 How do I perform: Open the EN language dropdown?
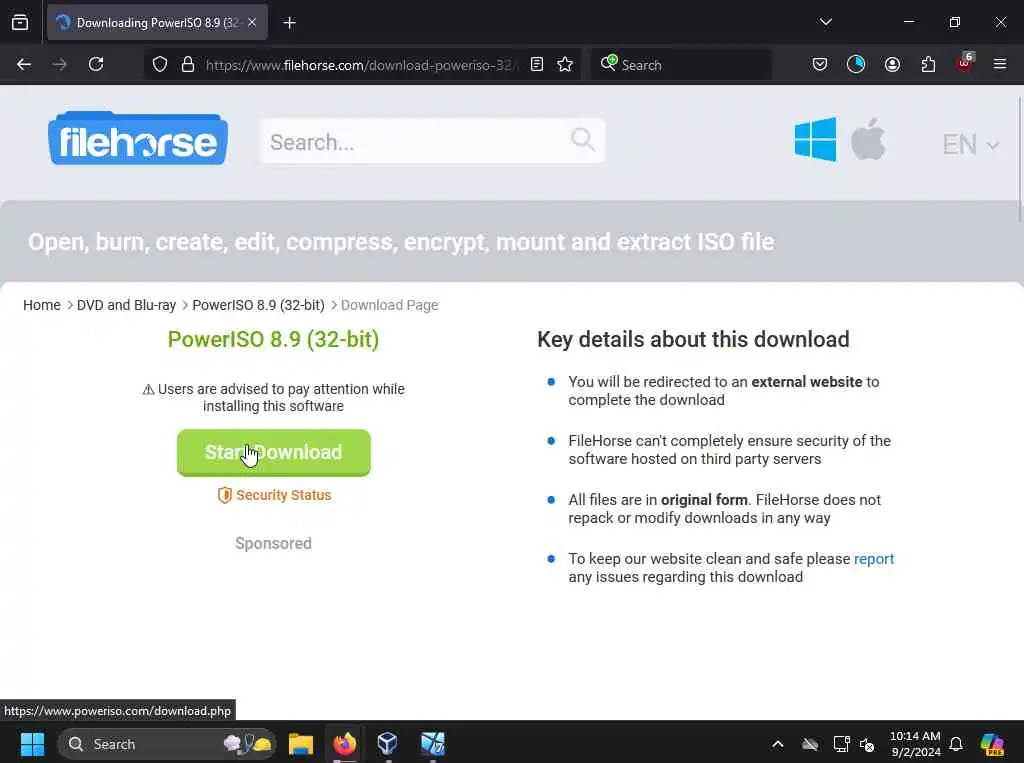970,144
